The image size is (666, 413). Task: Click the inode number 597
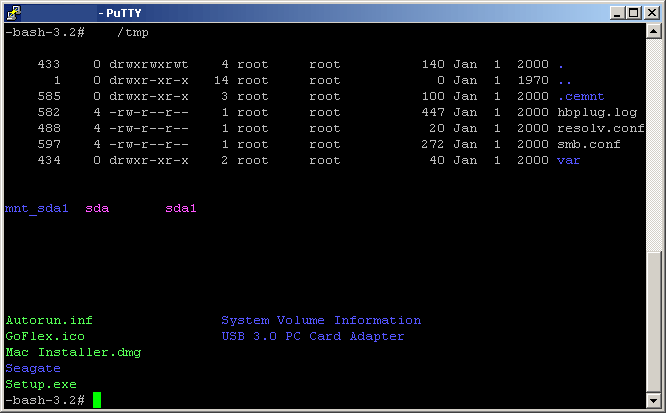click(x=49, y=144)
